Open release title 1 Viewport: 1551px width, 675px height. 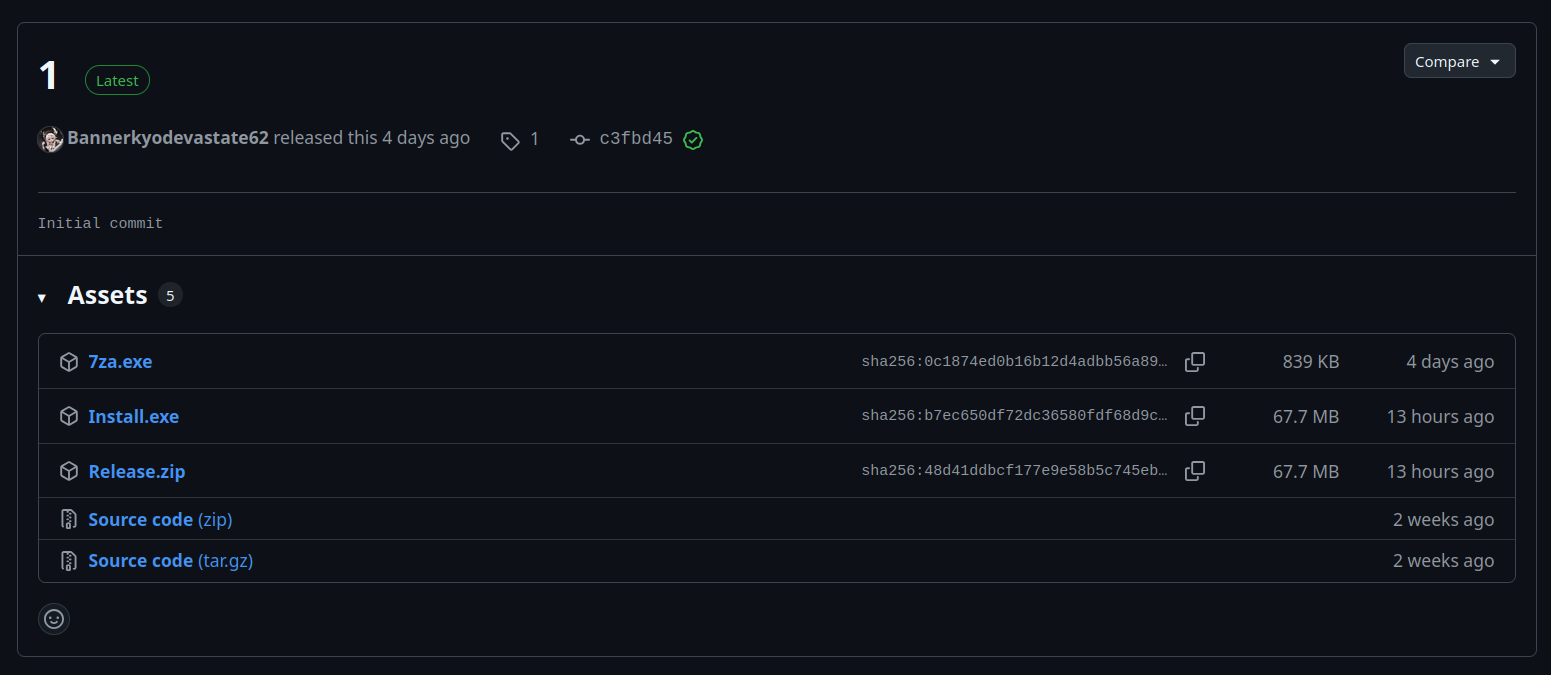click(48, 76)
